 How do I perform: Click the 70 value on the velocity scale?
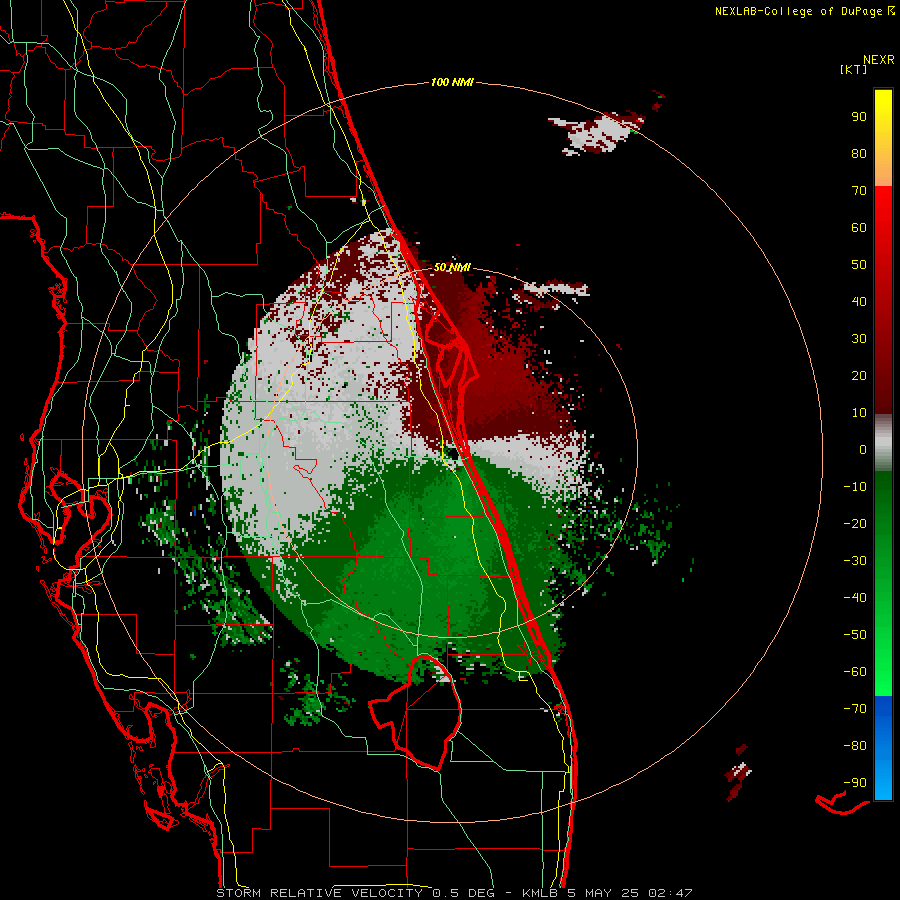click(x=859, y=191)
